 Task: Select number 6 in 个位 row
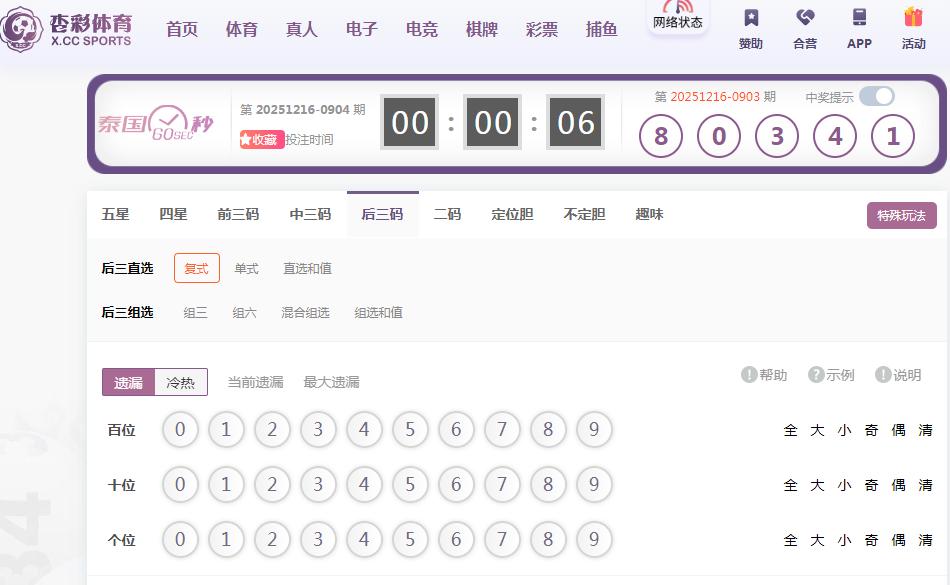[456, 540]
